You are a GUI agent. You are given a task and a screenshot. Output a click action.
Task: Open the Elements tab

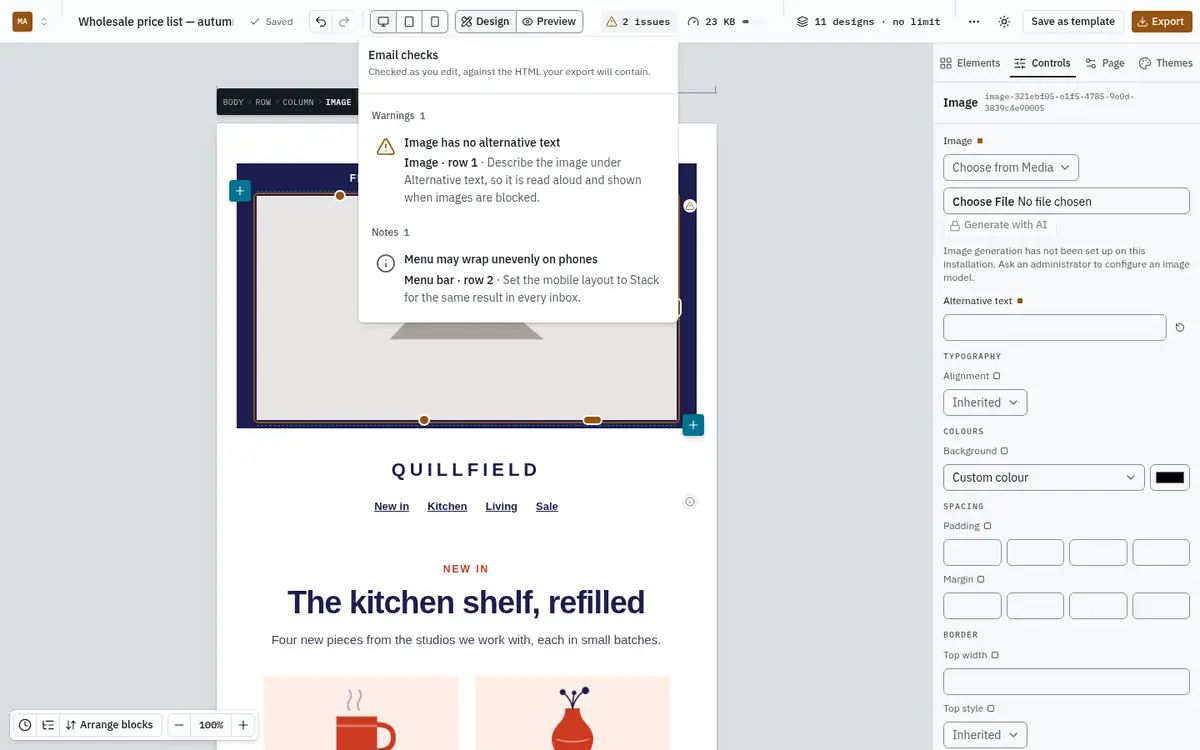pyautogui.click(x=970, y=63)
